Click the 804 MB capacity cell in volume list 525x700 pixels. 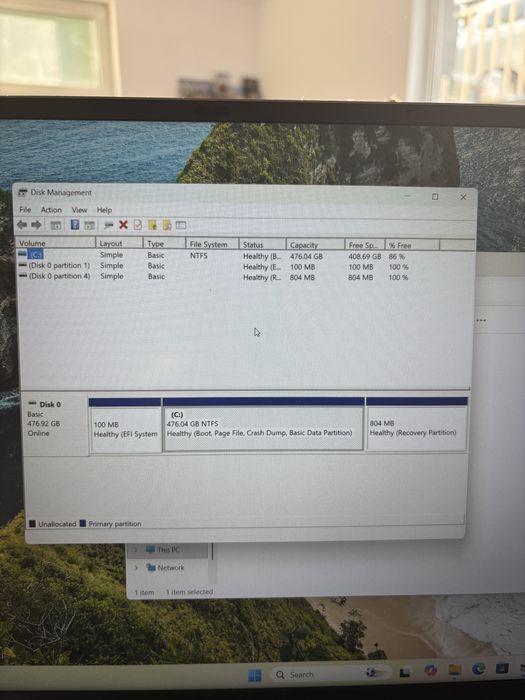tap(302, 277)
